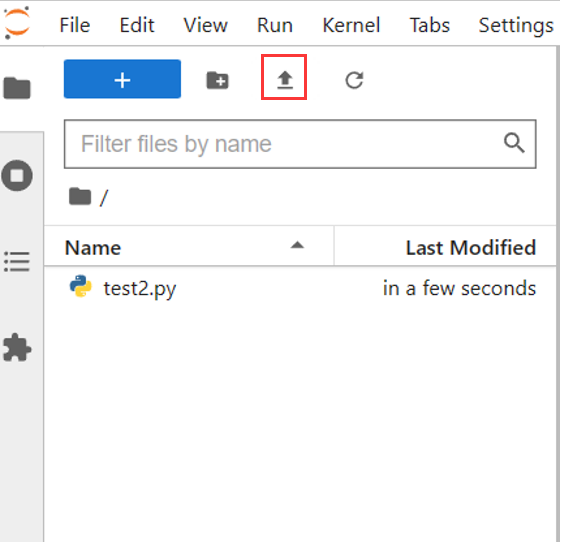The width and height of the screenshot is (562, 542).
Task: Select the test2.py file
Action: pos(300,287)
